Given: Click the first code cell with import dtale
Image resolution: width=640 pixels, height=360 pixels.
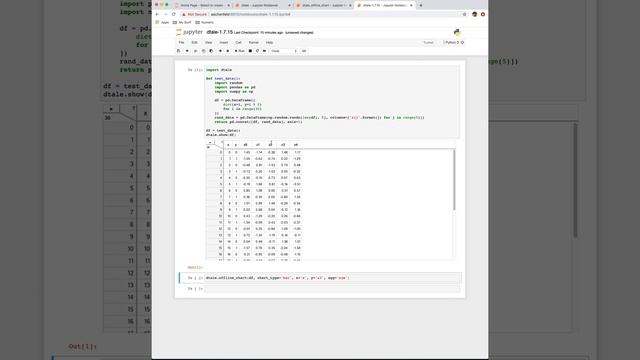Looking at the screenshot, I should coord(332,102).
